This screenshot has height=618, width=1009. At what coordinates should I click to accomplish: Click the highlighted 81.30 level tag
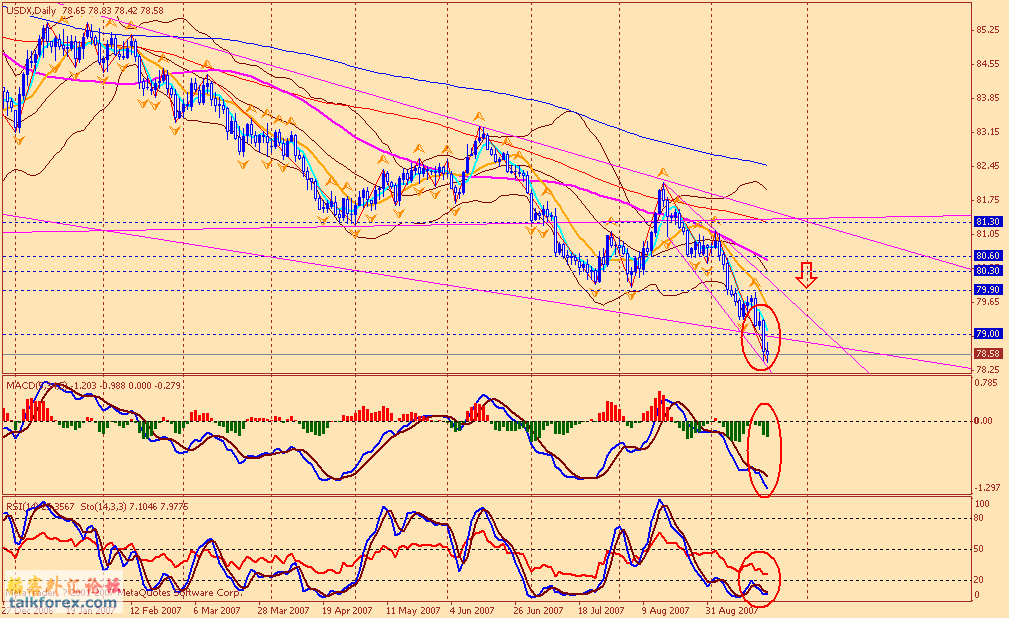988,221
